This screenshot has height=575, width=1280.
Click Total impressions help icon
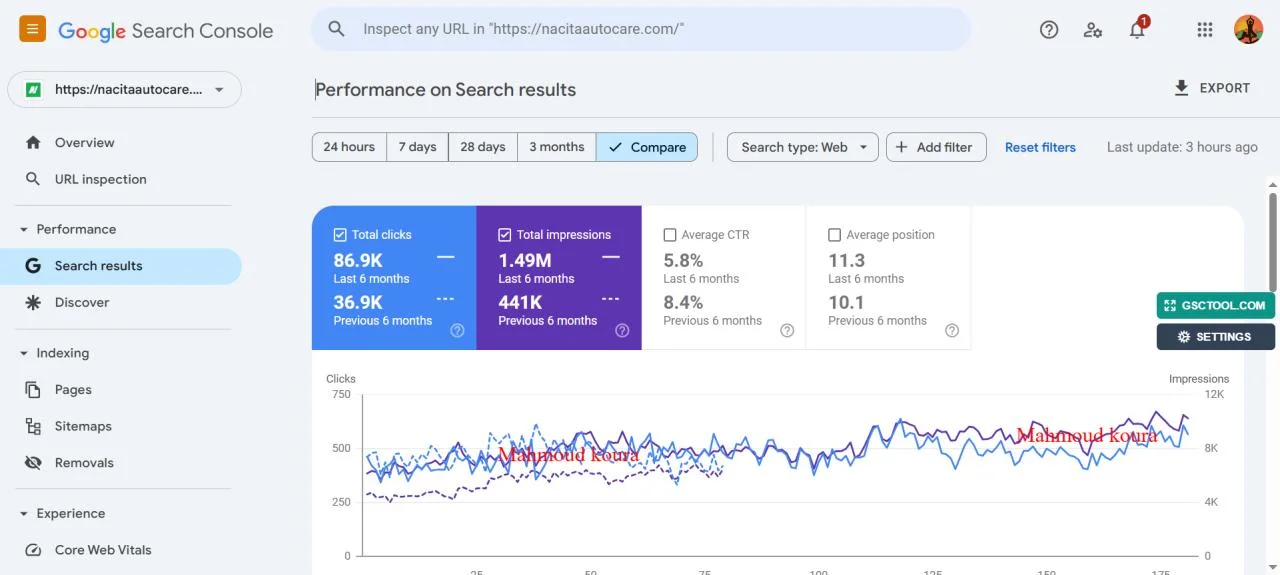pos(622,330)
